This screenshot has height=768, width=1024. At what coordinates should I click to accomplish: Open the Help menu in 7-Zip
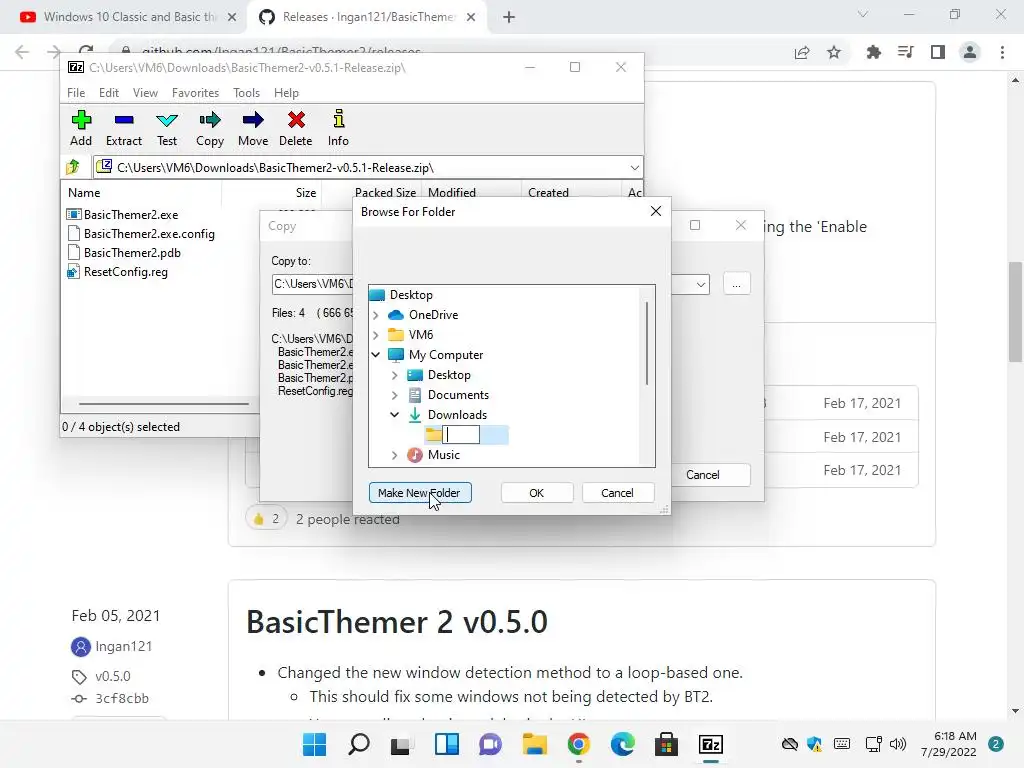click(286, 93)
